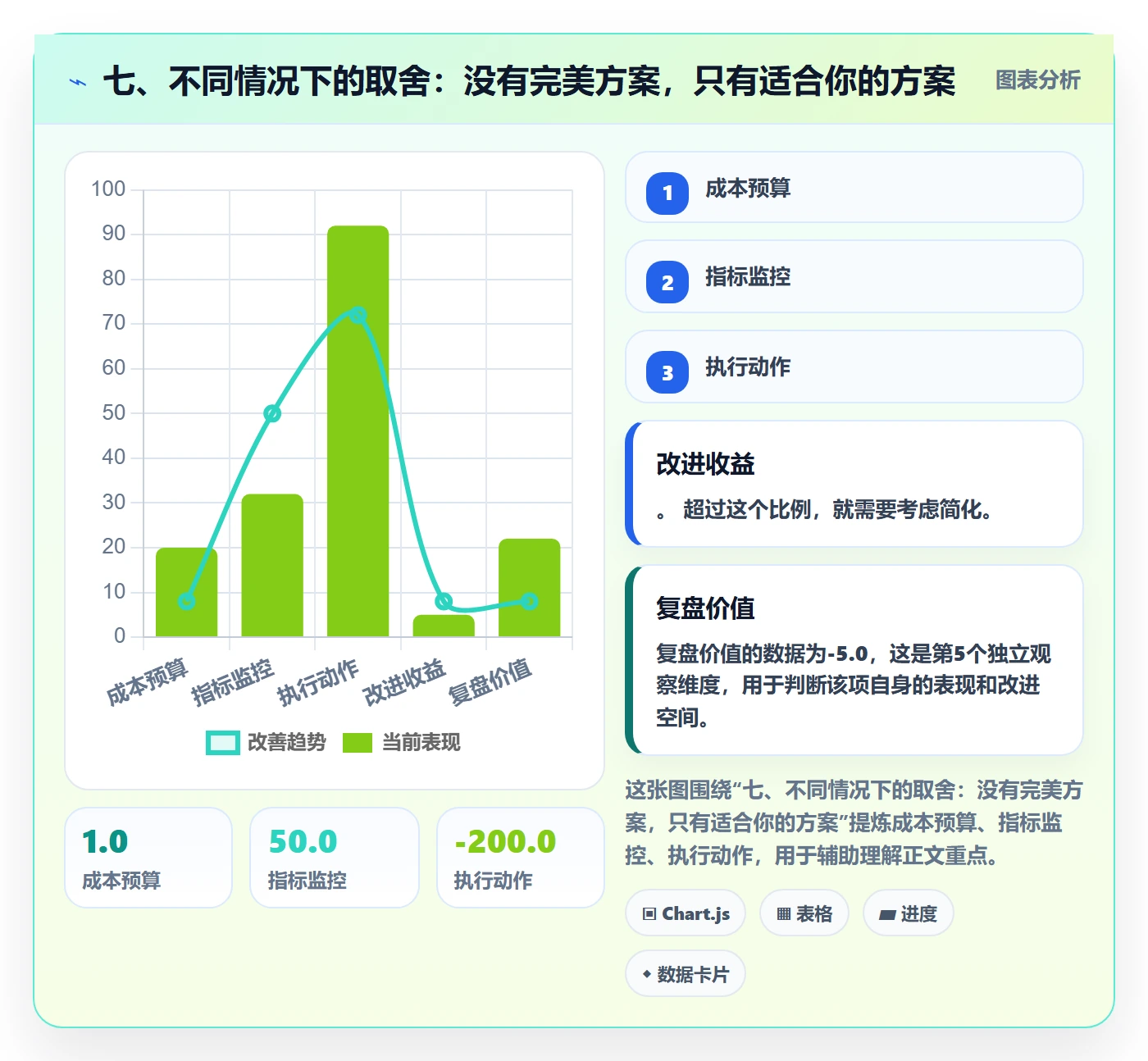Click the green 指标监控 bar in chart
This screenshot has height=1061, width=1148.
tap(272, 565)
